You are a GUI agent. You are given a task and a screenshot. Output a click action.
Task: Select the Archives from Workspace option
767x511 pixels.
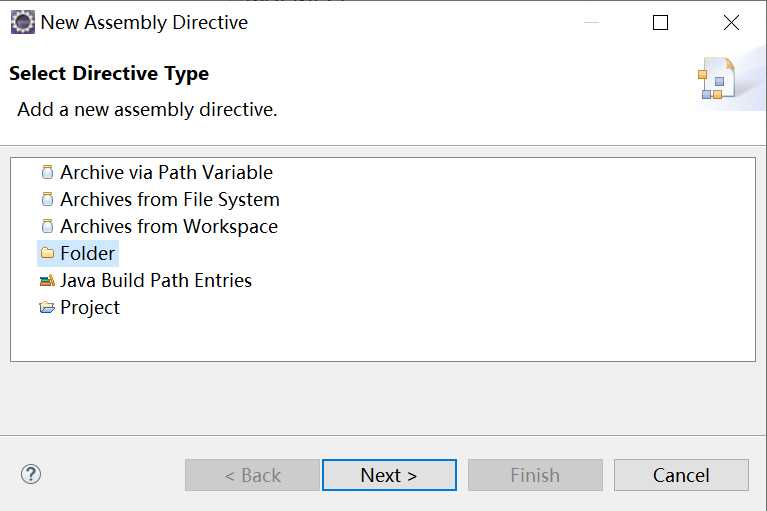(169, 226)
